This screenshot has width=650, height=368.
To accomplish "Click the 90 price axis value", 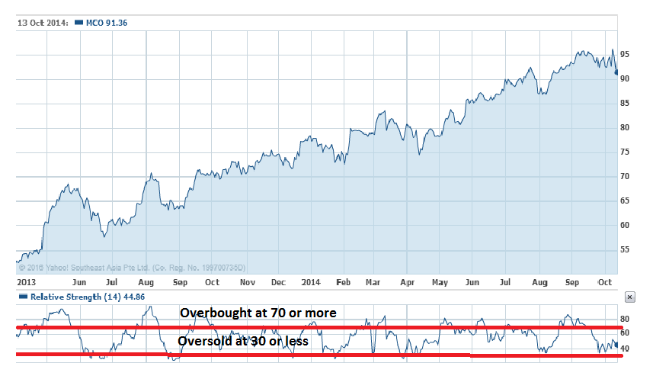I will 625,79.
